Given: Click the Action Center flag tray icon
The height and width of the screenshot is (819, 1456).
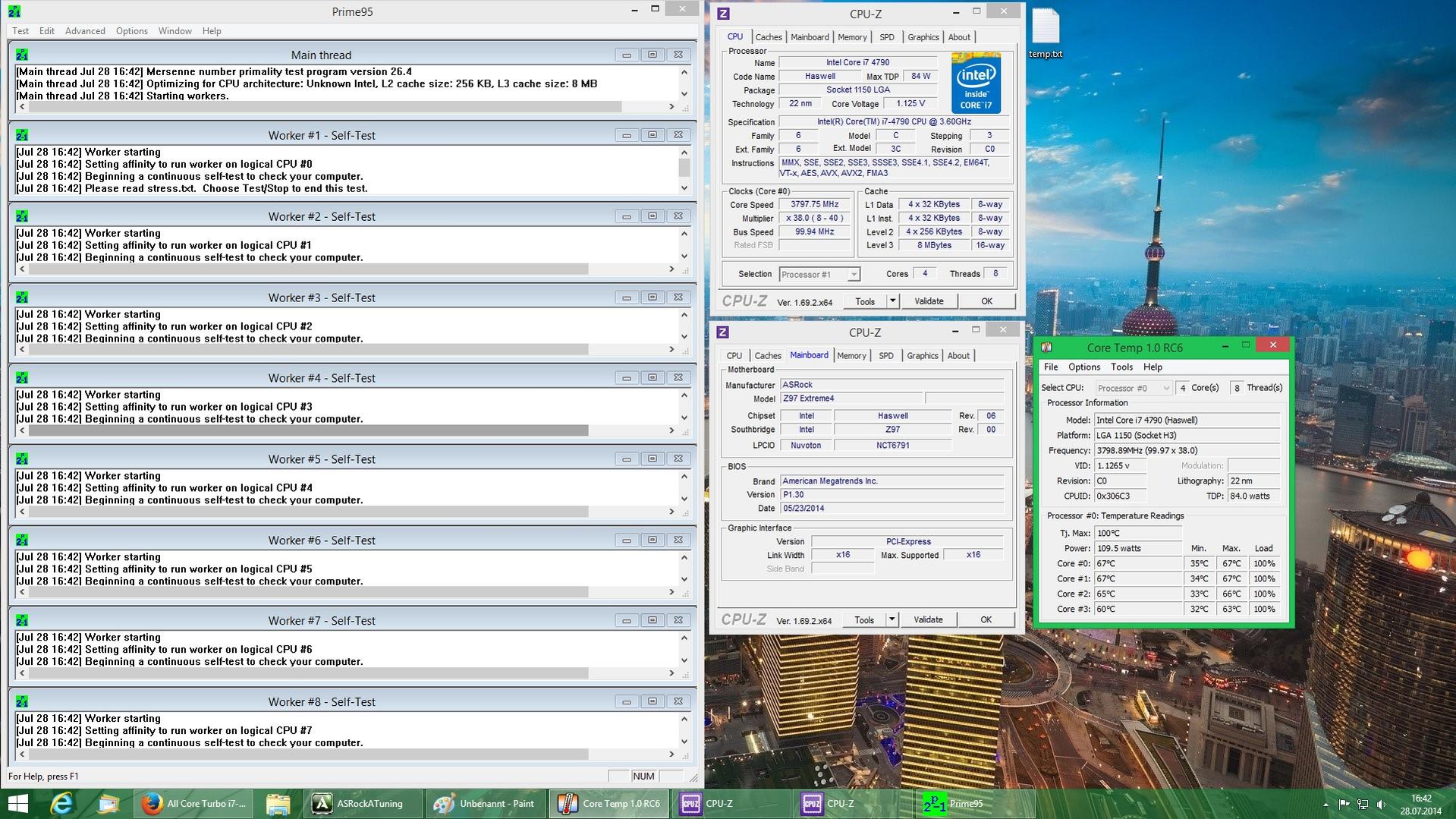Looking at the screenshot, I should (1344, 804).
